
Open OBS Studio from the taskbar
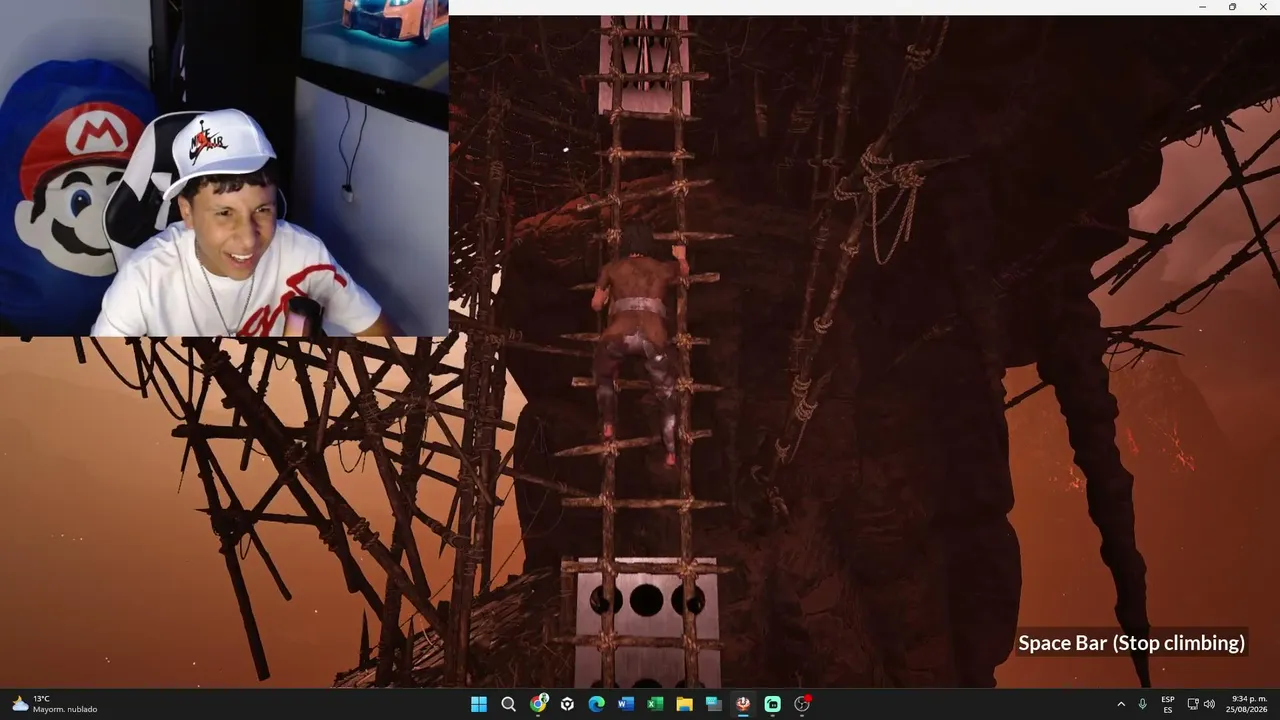coord(802,704)
